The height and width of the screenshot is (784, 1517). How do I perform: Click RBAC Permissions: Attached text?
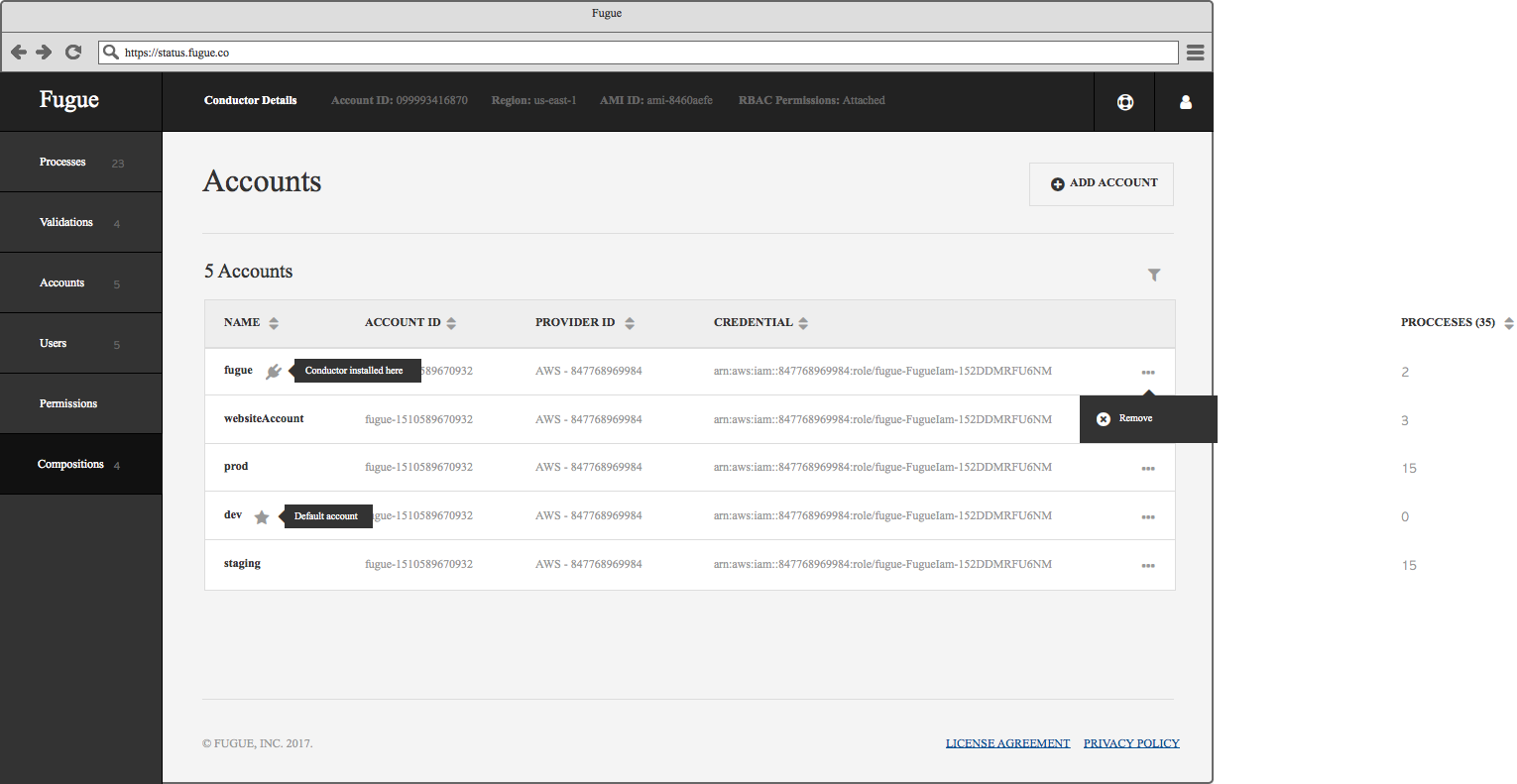coord(812,100)
